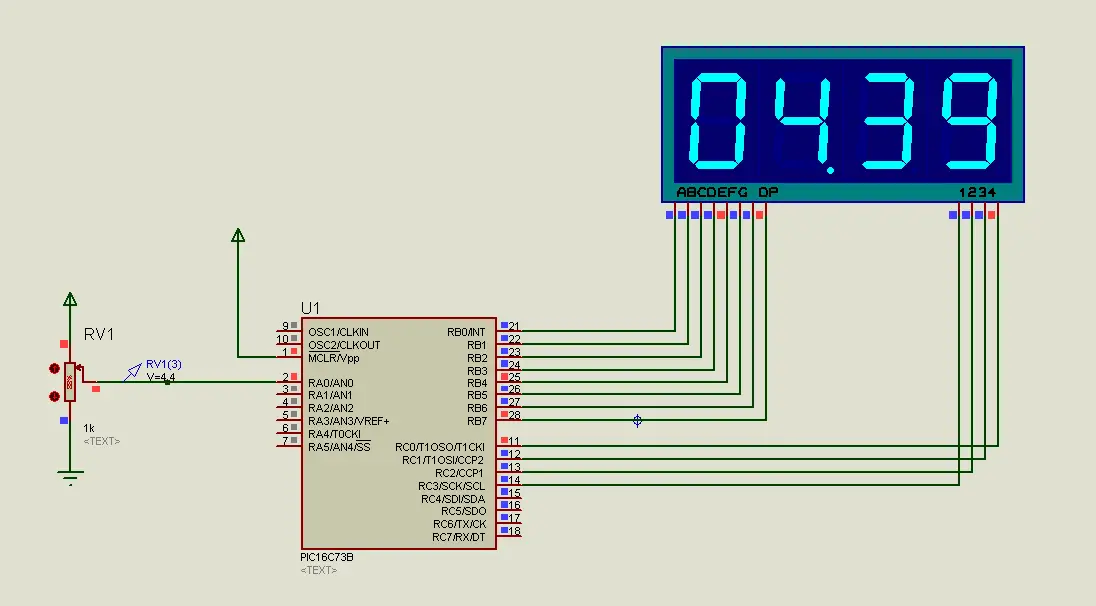This screenshot has width=1096, height=606.
Task: Click the RA5/AN4/SS pin label
Action: click(x=339, y=447)
